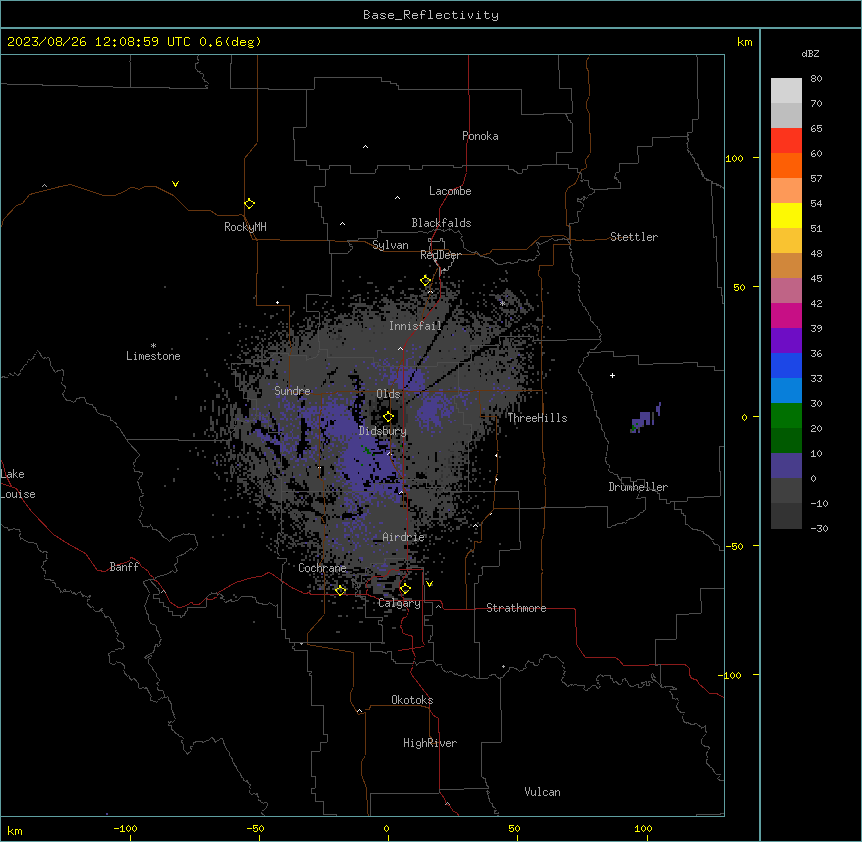Click the yellow diamond marker above Calgary label

point(405,589)
